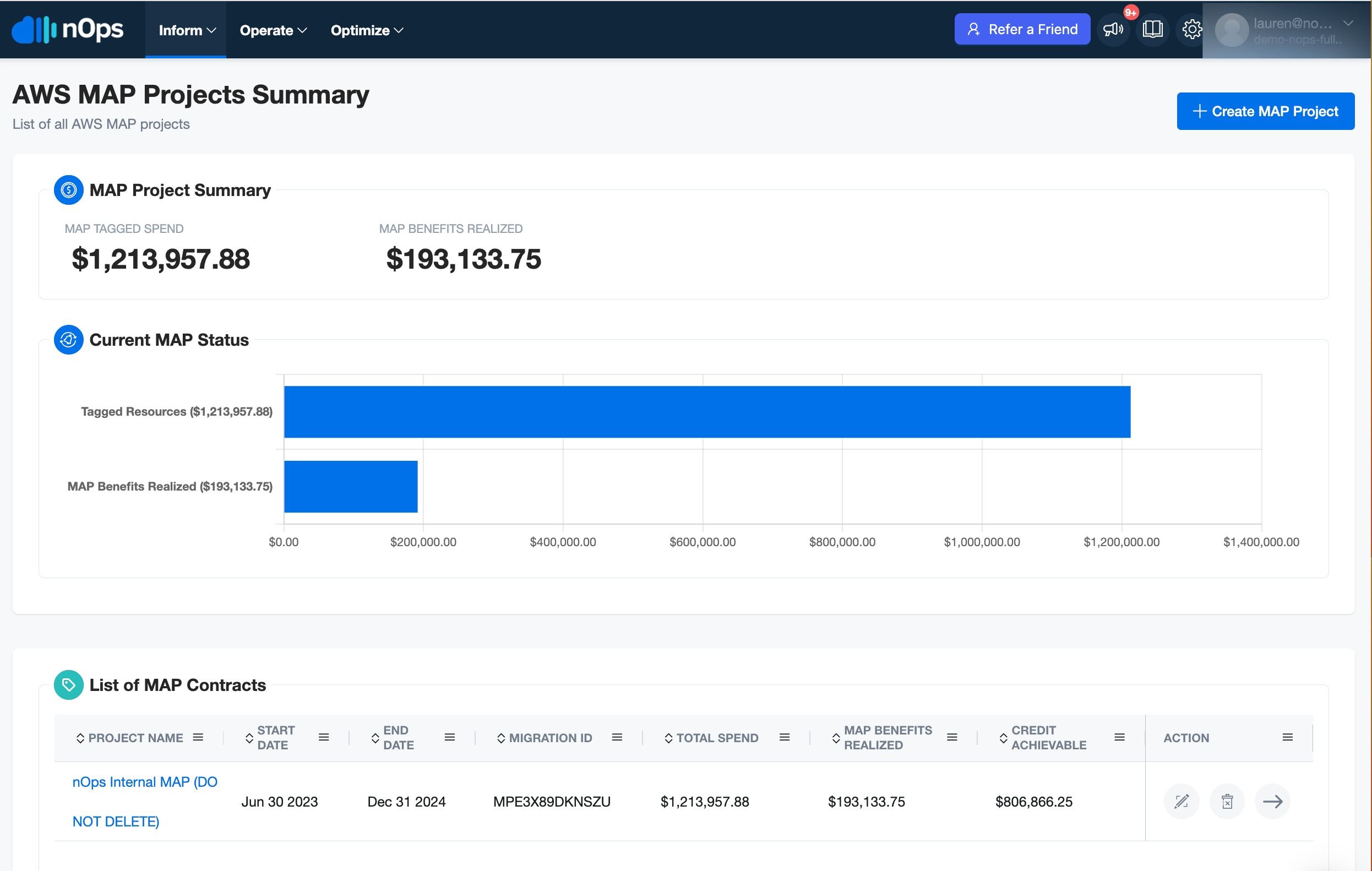Expand the Inform navigation menu
1372x871 pixels.
(186, 30)
